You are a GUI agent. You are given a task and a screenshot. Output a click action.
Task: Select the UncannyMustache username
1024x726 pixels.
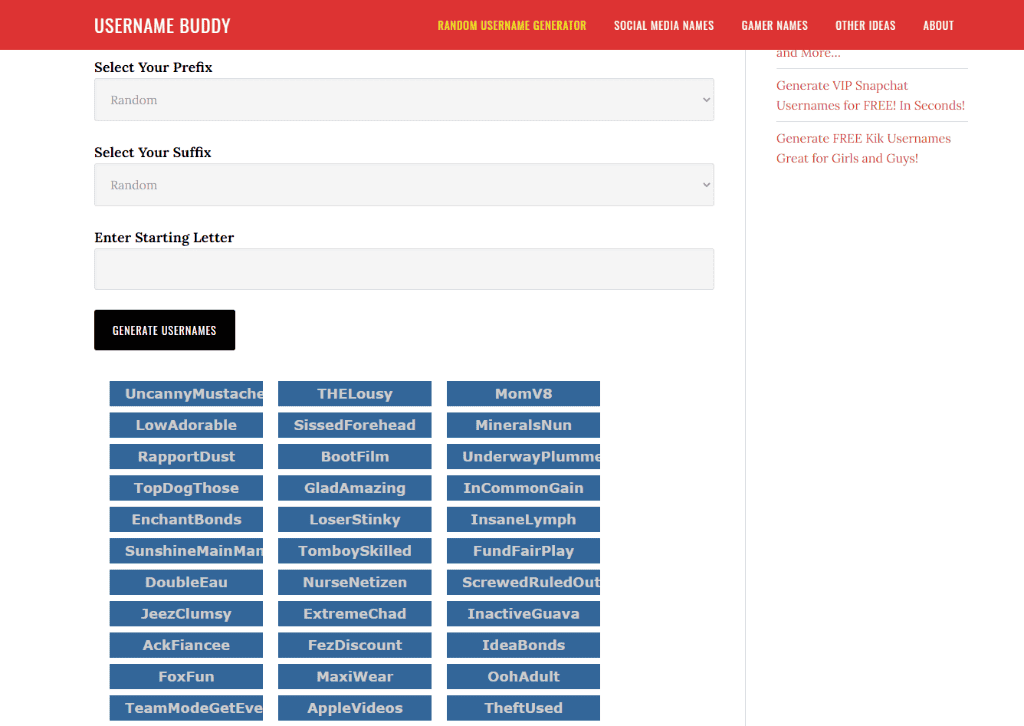pos(186,394)
